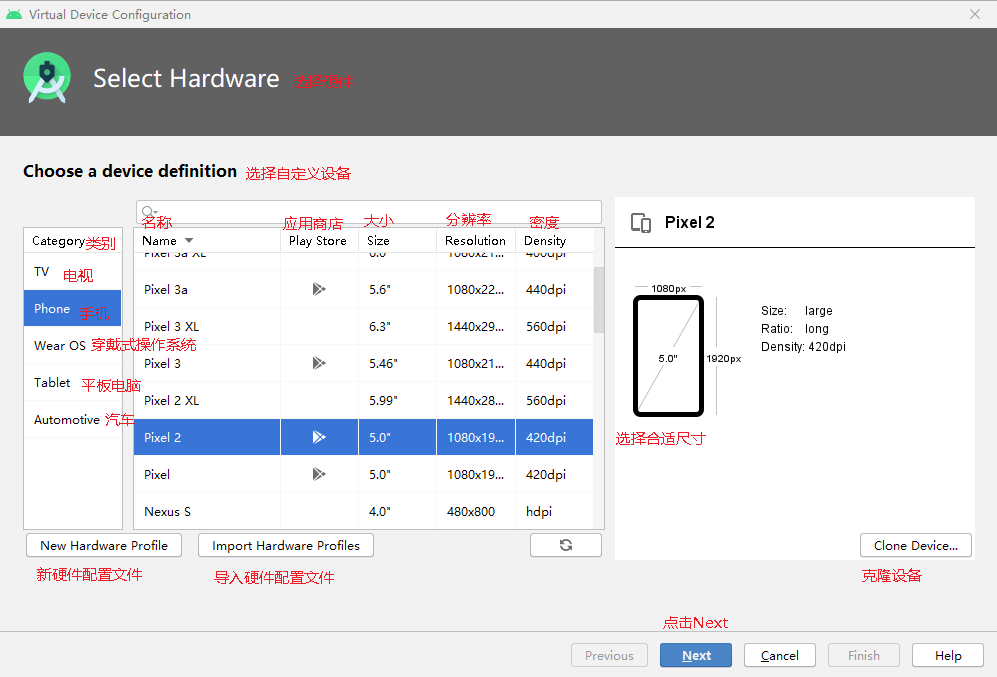The width and height of the screenshot is (997, 677).
Task: Click the Play Store icon for Pixel 3
Action: [x=319, y=363]
